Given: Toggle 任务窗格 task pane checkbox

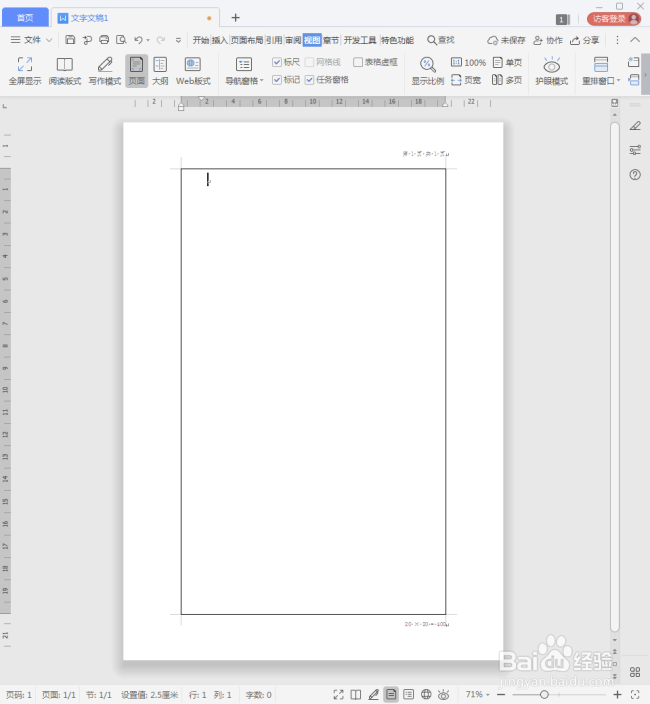Looking at the screenshot, I should pyautogui.click(x=309, y=80).
